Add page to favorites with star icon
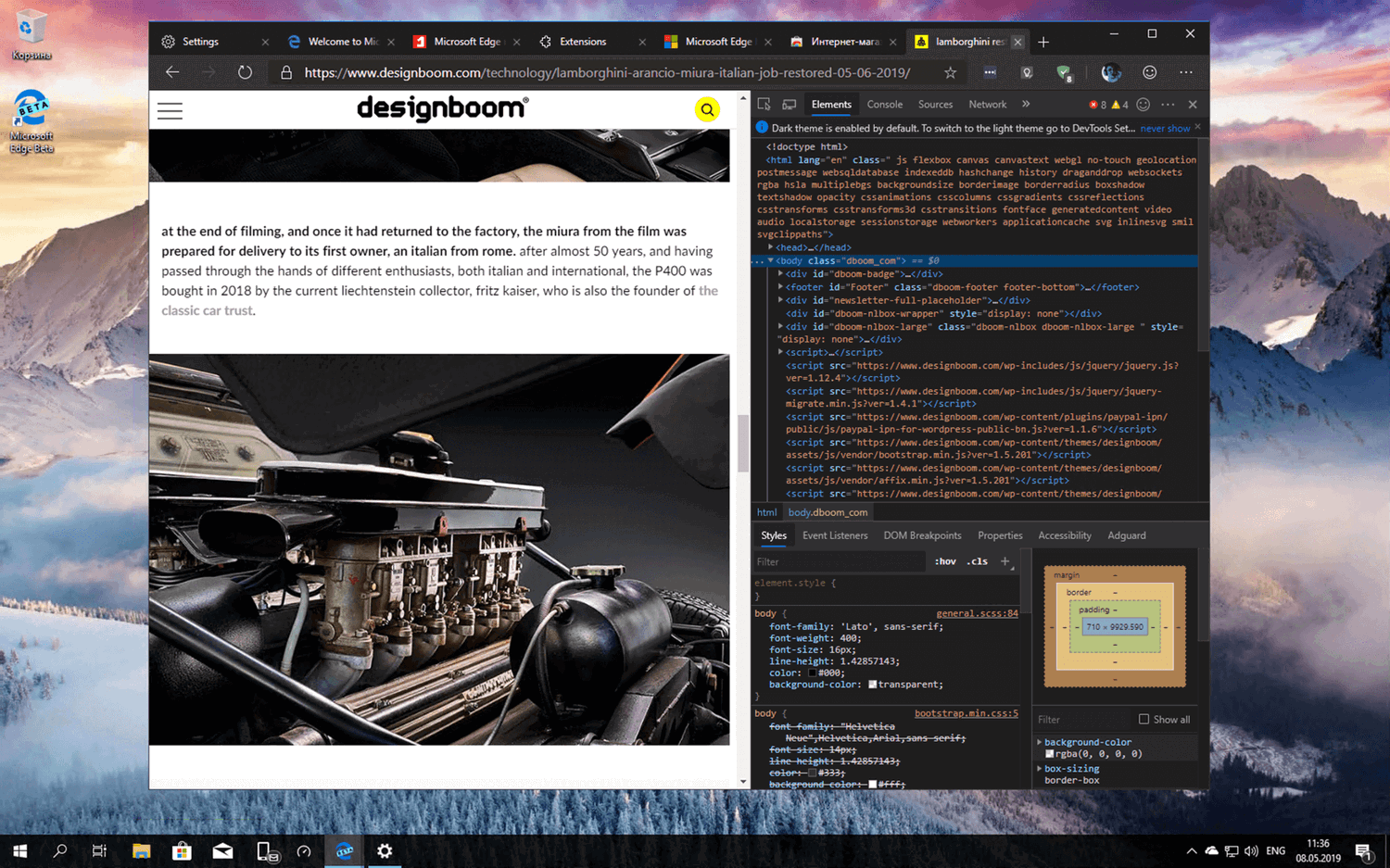1390x868 pixels. click(950, 72)
